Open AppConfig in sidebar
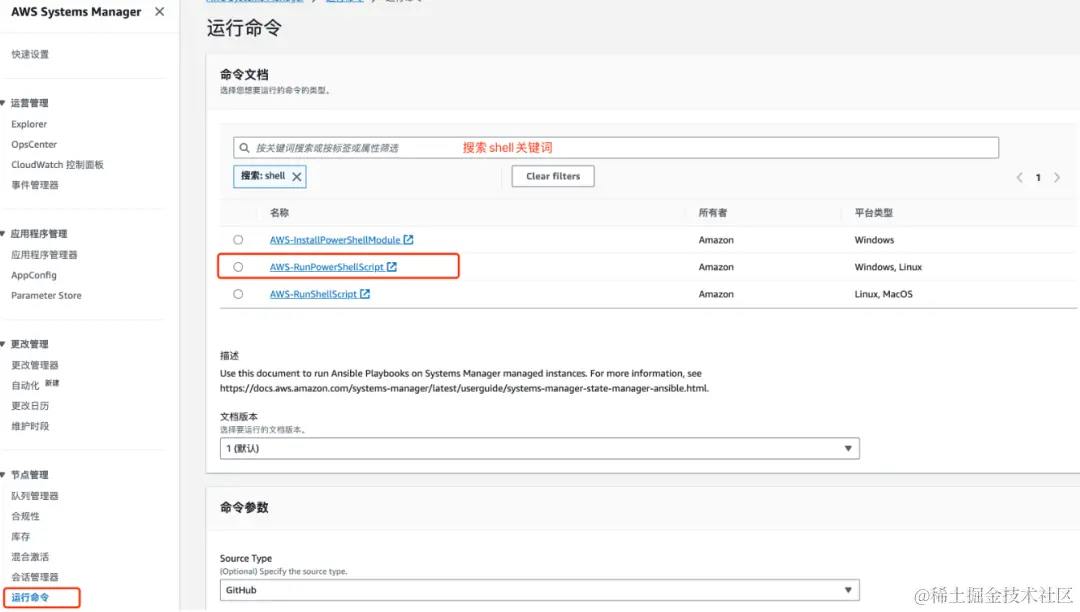This screenshot has height=612, width=1080. 34,275
